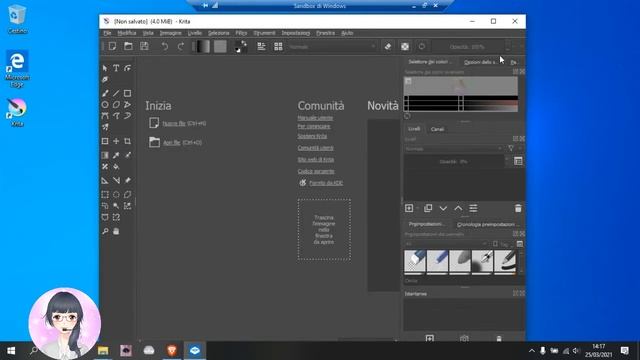Open the brush presets chooser grid icon

pos(278,47)
